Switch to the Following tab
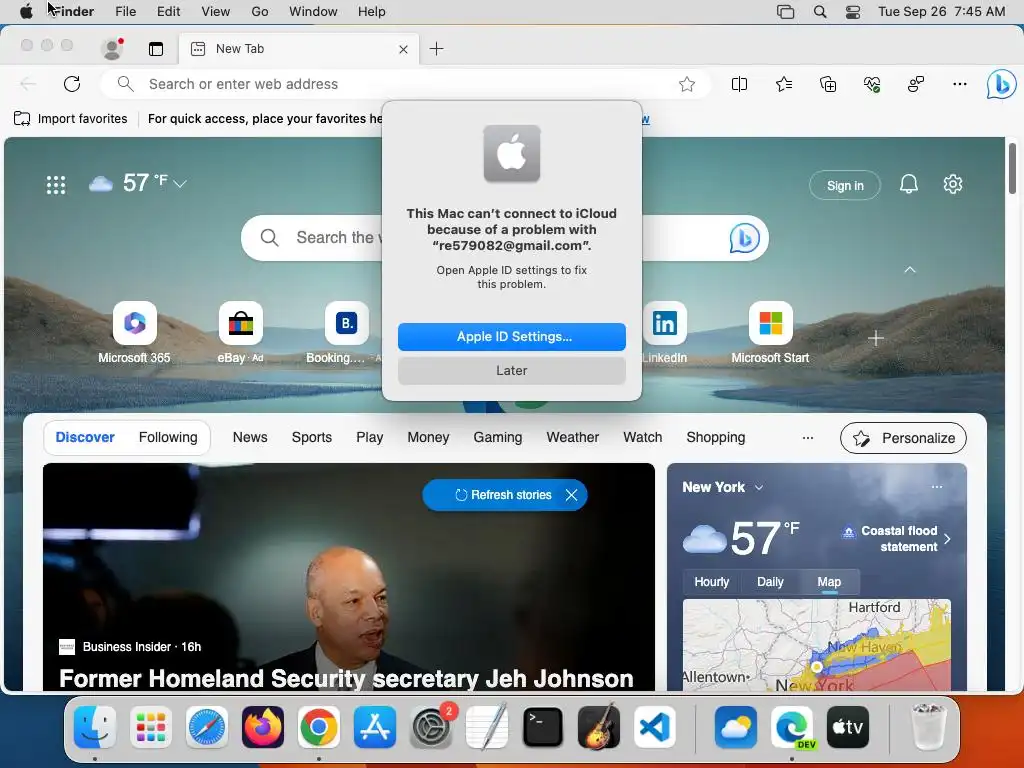The image size is (1024, 768). [168, 438]
